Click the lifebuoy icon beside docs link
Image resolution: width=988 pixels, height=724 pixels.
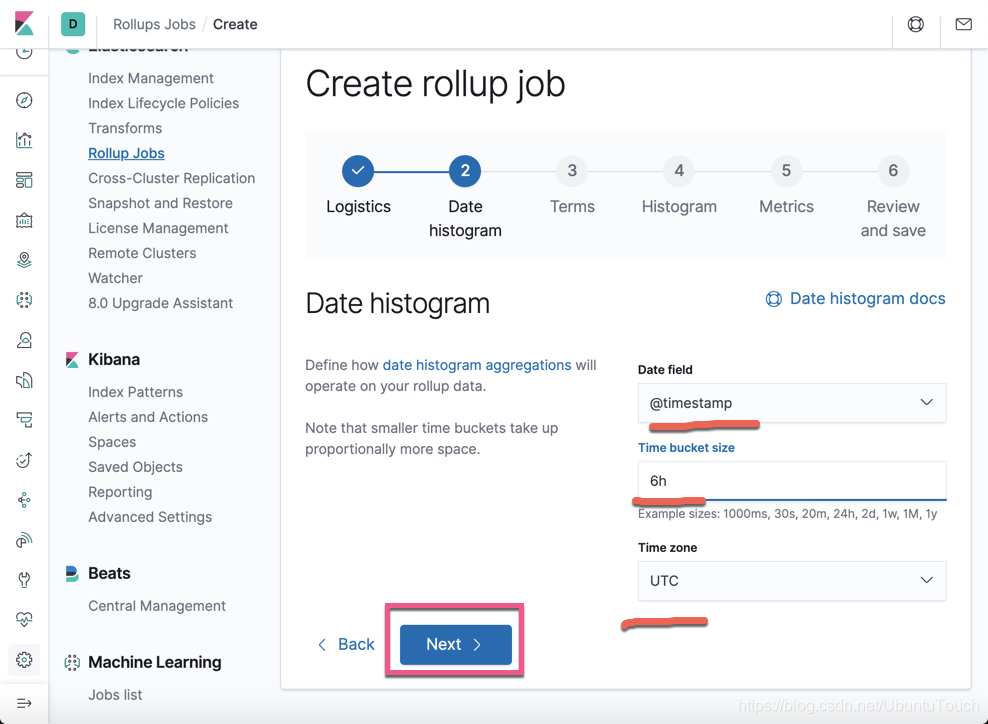(x=774, y=299)
